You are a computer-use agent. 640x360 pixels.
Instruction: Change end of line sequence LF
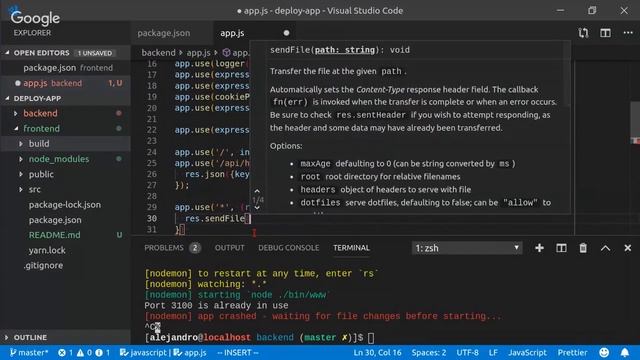[493, 352]
